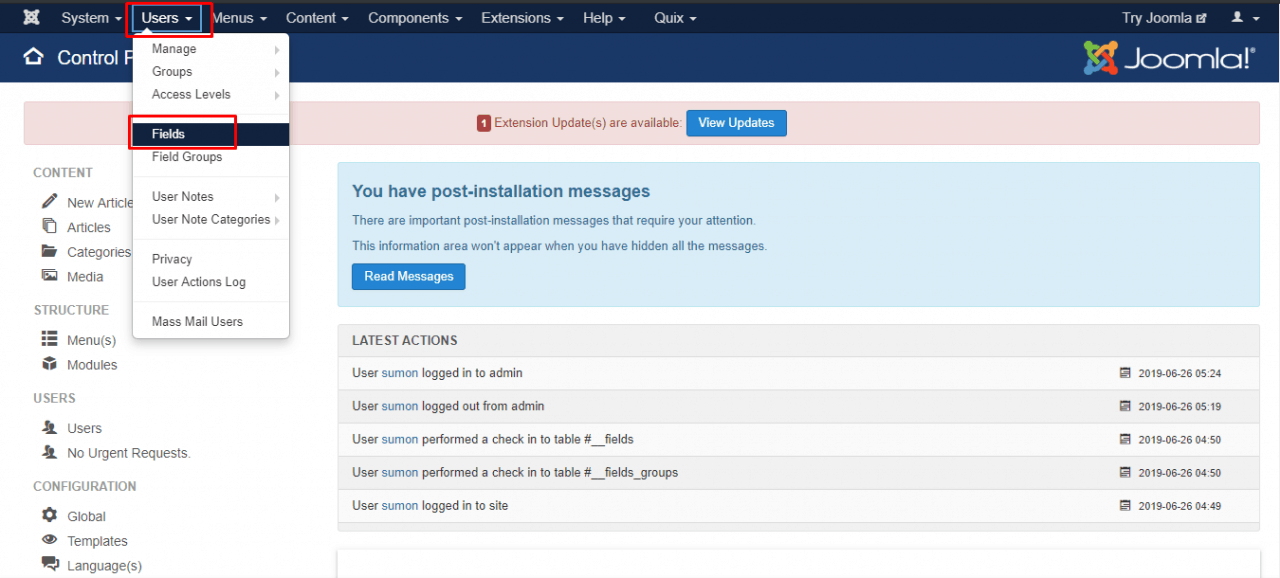The height and width of the screenshot is (578, 1280).
Task: Expand the Manage submenu arrow
Action: click(x=277, y=48)
